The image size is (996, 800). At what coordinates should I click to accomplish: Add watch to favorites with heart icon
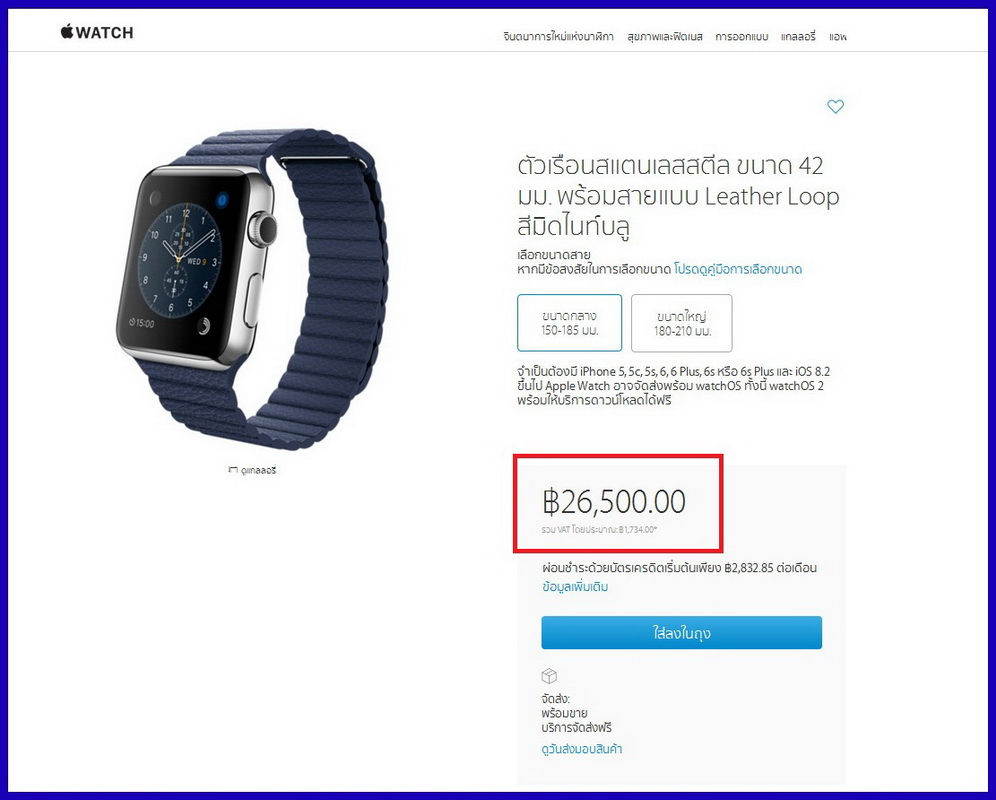click(x=835, y=106)
